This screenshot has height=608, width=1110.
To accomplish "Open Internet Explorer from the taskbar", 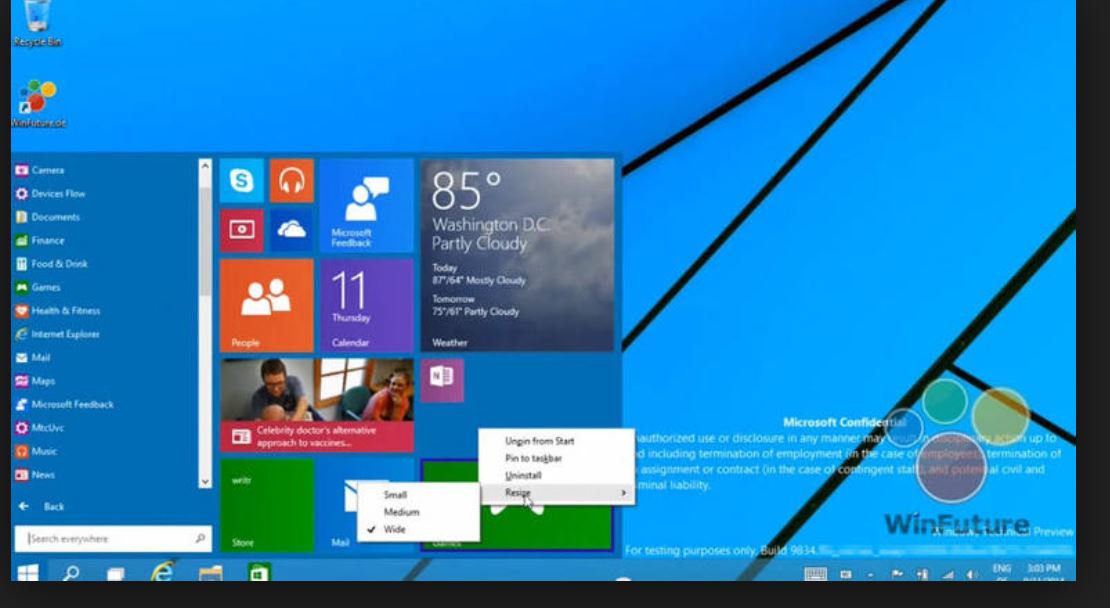I will tap(162, 573).
